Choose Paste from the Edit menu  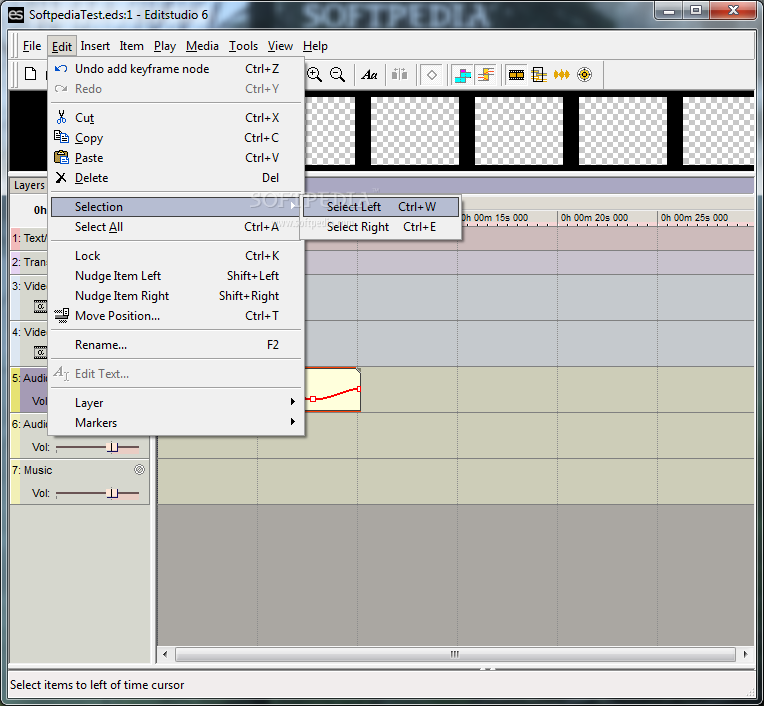click(x=176, y=158)
